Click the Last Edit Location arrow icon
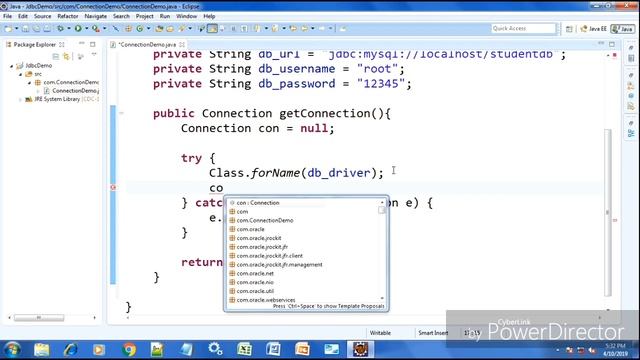 pyautogui.click(x=293, y=29)
